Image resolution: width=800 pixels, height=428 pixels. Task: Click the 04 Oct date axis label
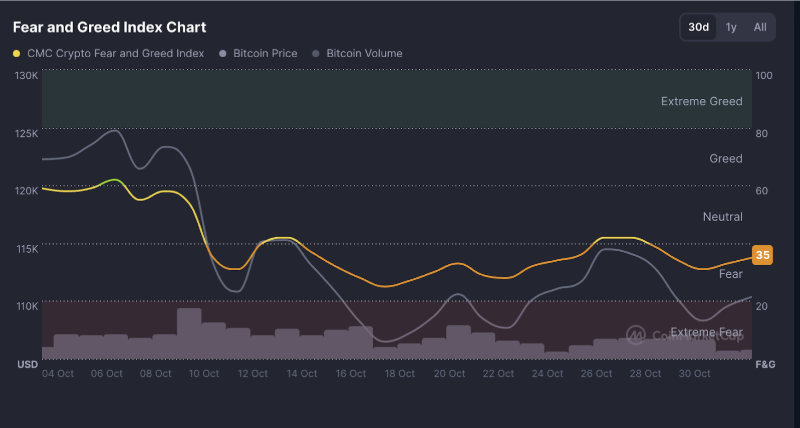58,373
